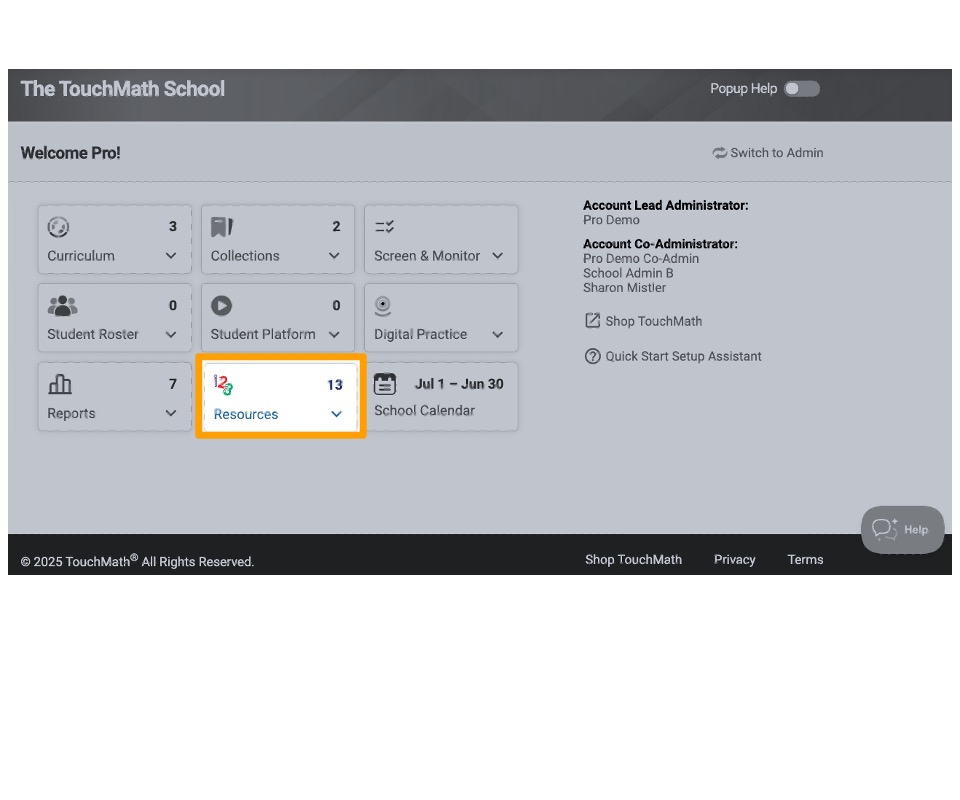Click the Jul 1 – Jun 30 date range
This screenshot has height=800, width=960.
point(459,384)
